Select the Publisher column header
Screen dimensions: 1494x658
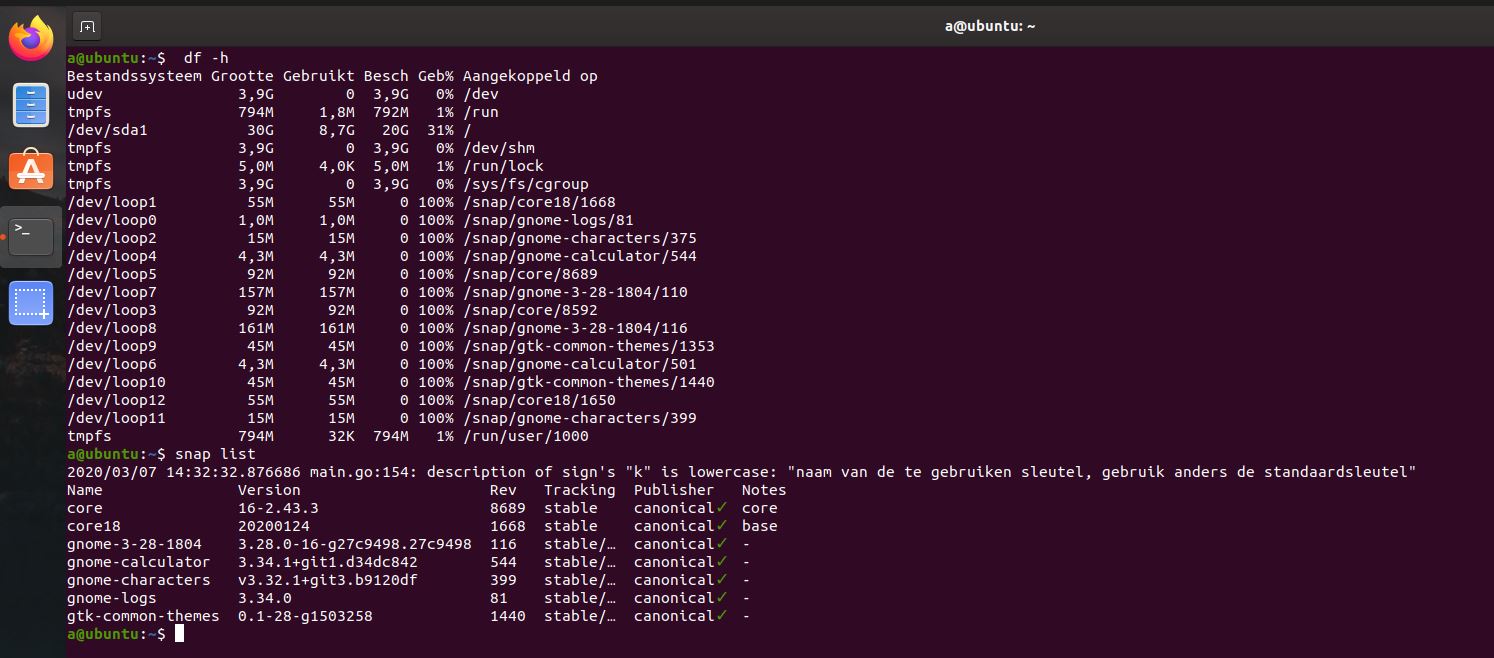674,490
